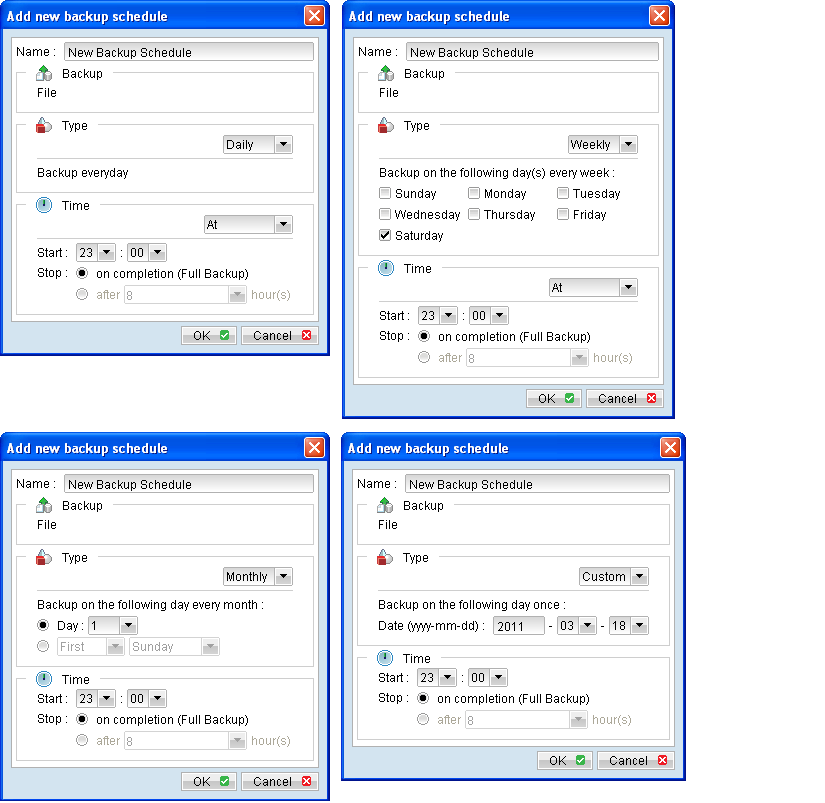Select the First weekday radio in Monthly dialog
This screenshot has height=803, width=825.
(x=43, y=646)
